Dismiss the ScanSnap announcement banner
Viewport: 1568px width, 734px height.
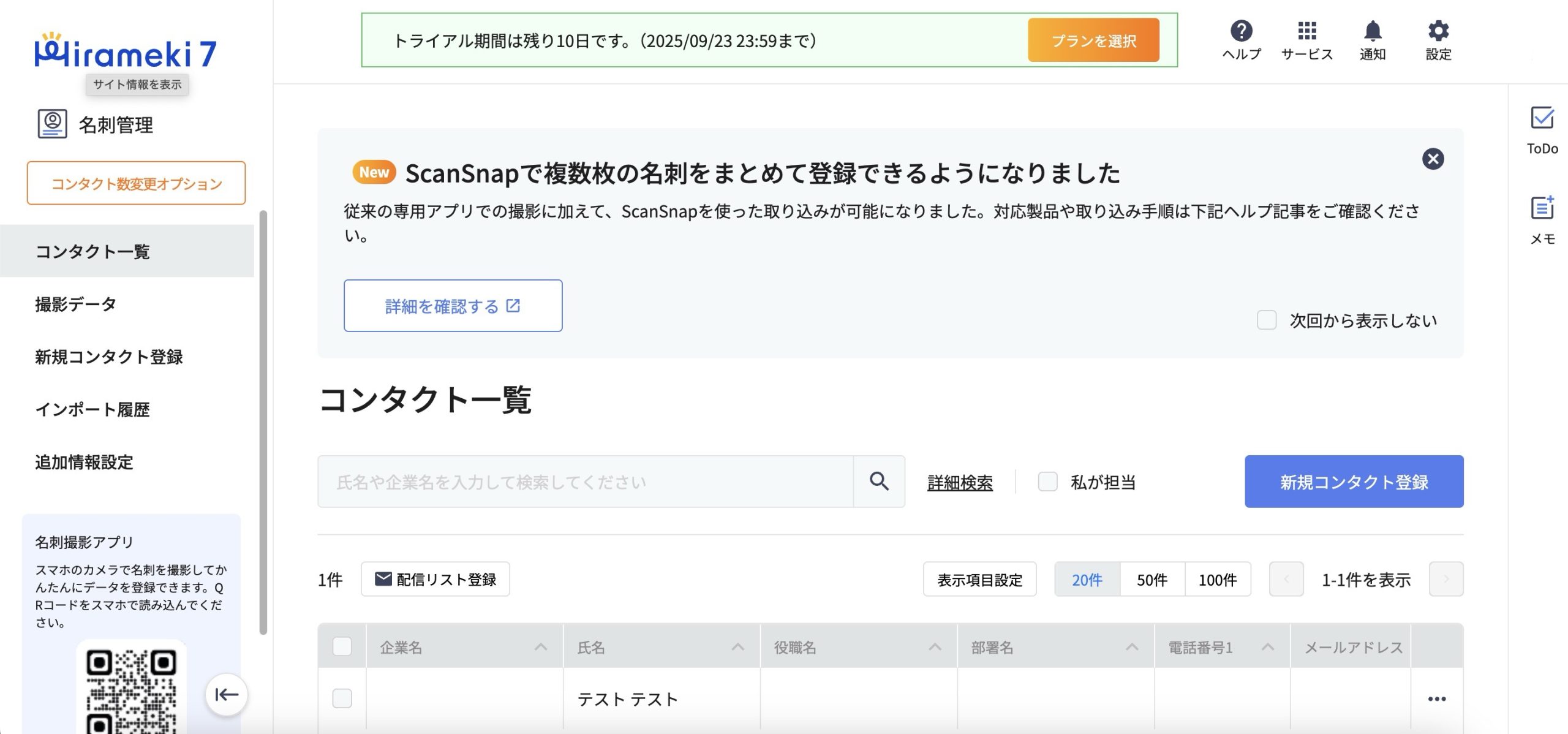coord(1433,159)
